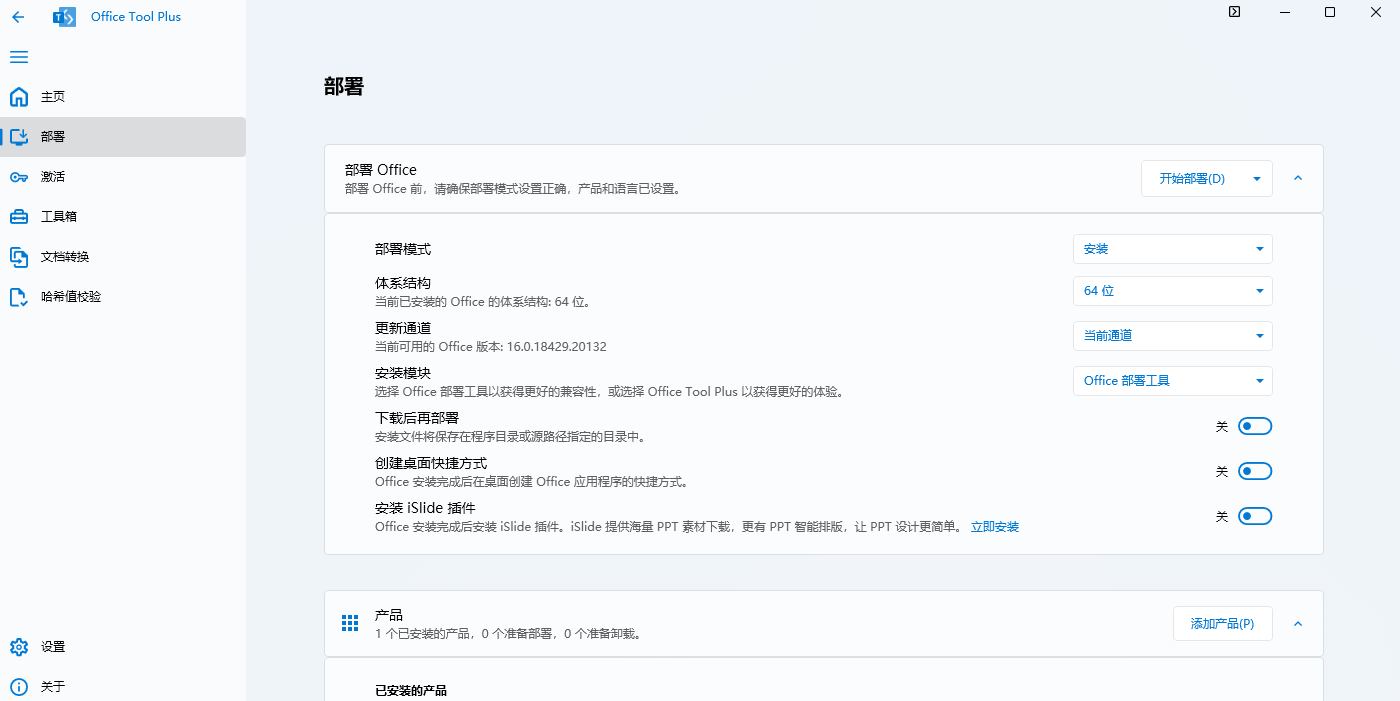The width and height of the screenshot is (1400, 701).
Task: Open the 部署模式 dropdown
Action: (x=1172, y=249)
